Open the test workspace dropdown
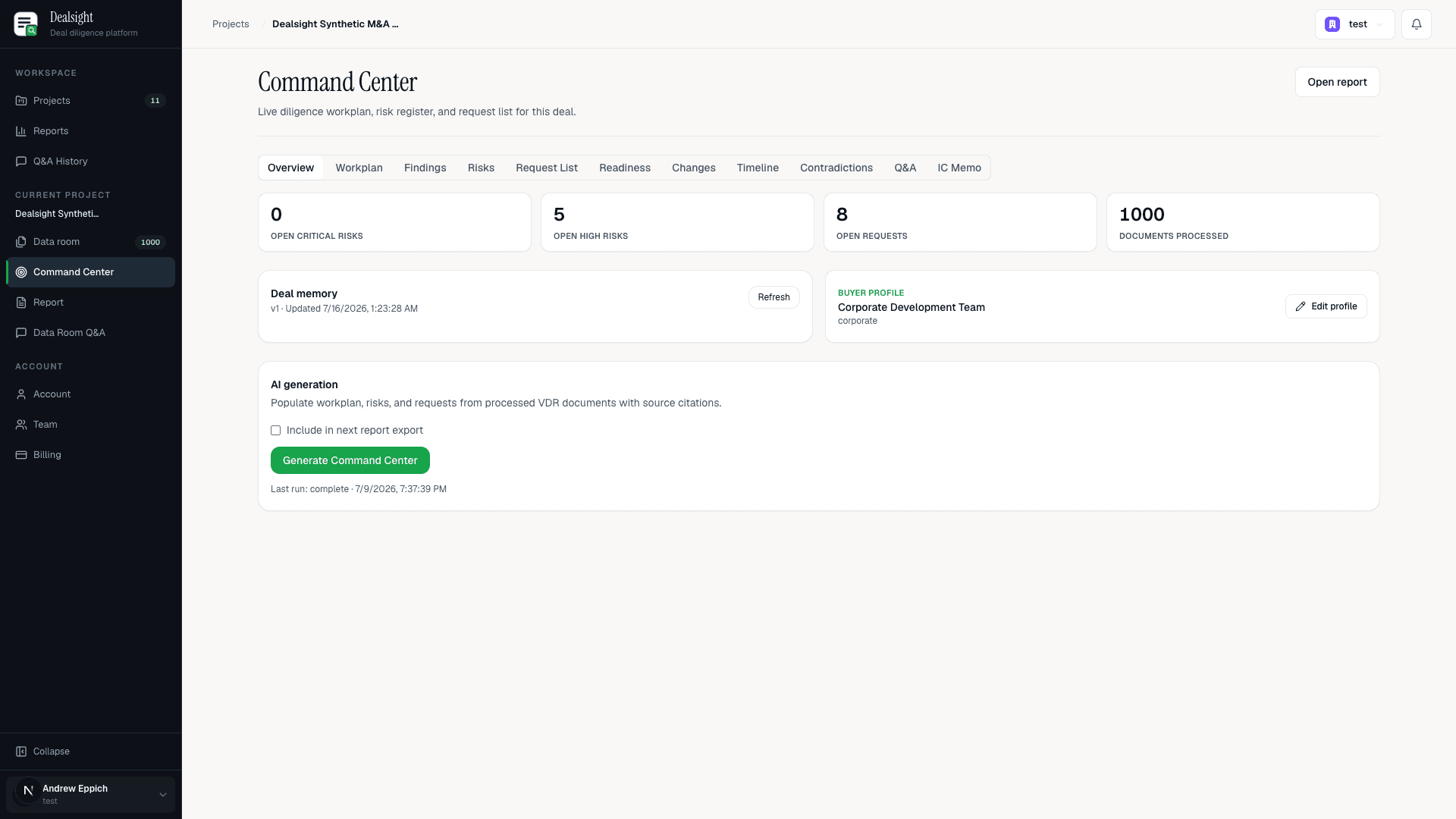The image size is (1456, 819). point(1354,24)
